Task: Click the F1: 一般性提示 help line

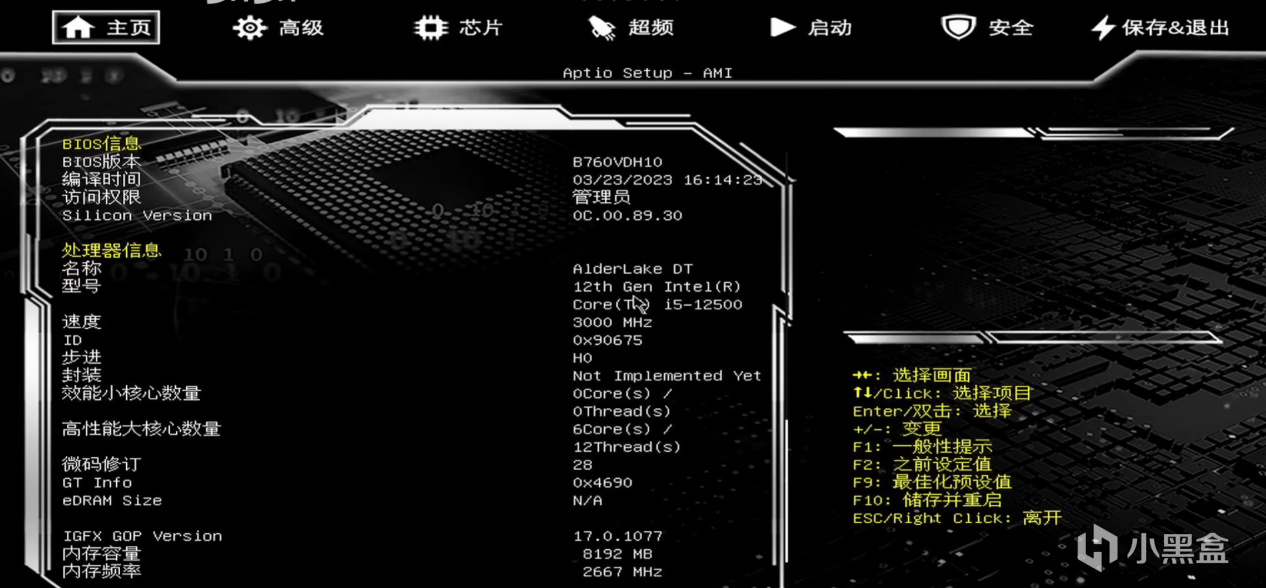Action: [922, 446]
